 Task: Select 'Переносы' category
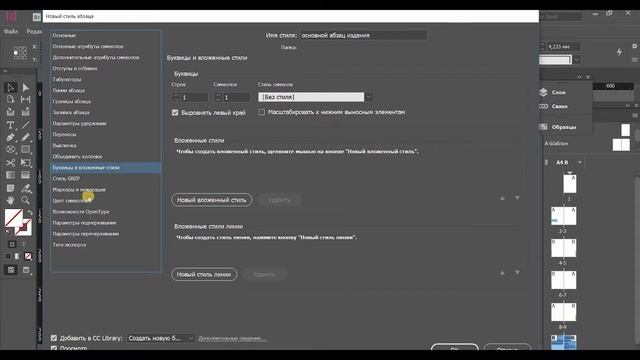pos(106,135)
